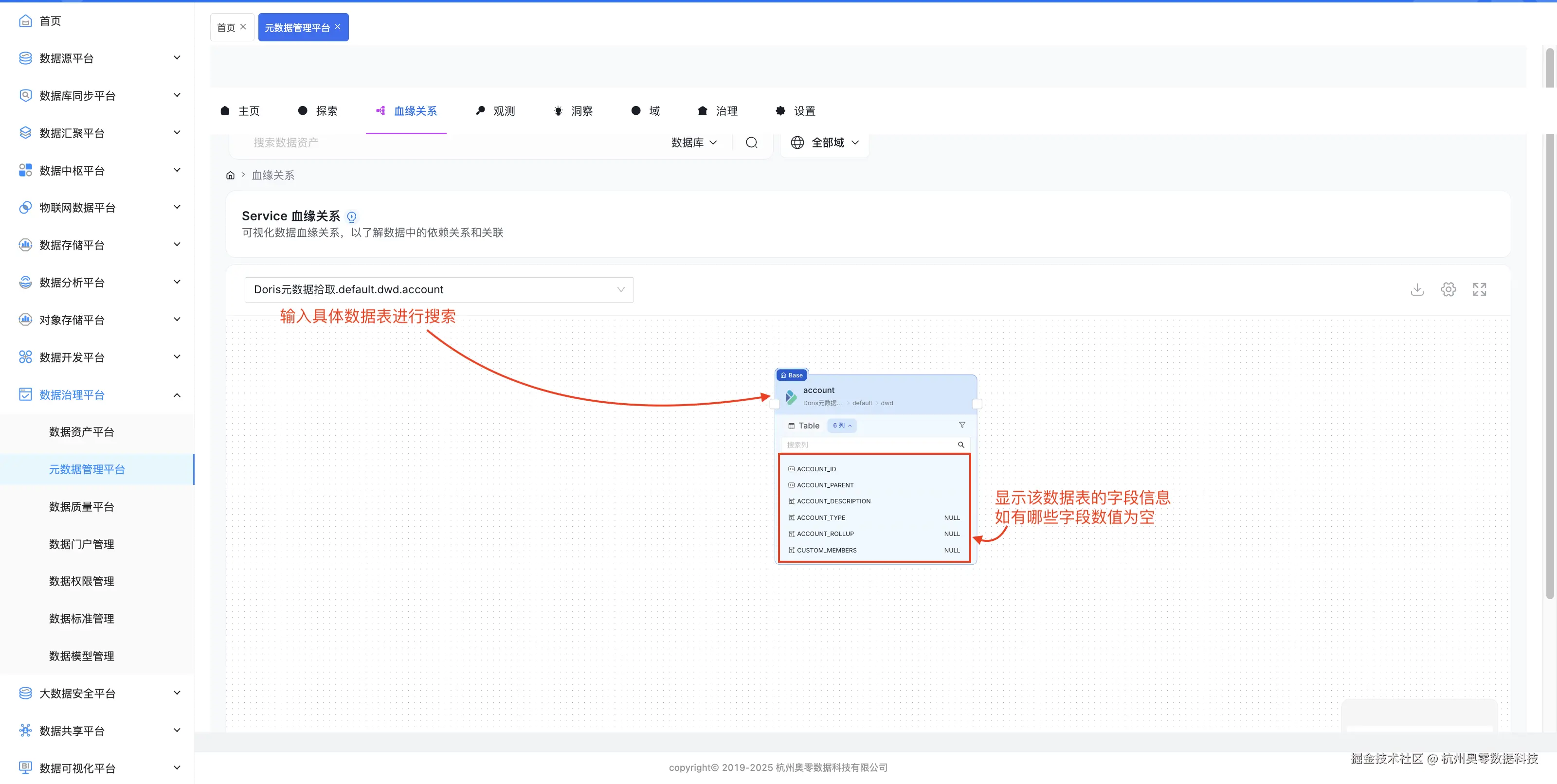Click the filter icon in account node

point(961,425)
